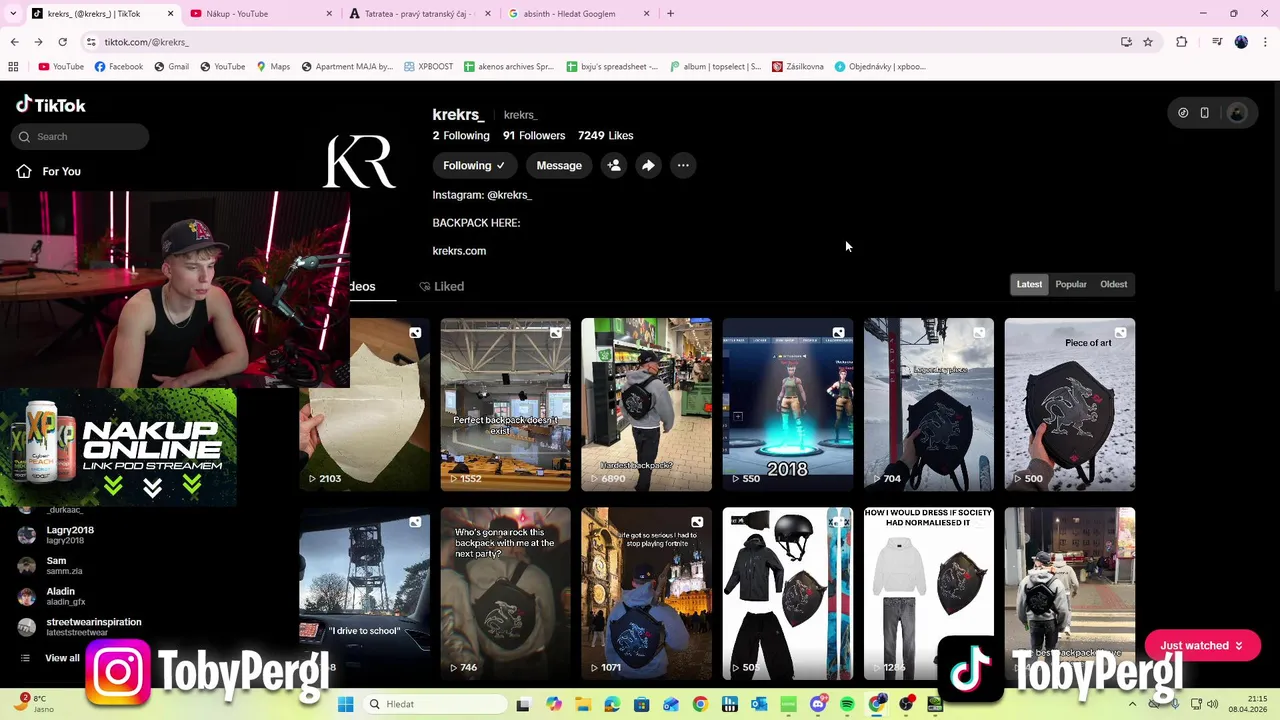1280x720 pixels.
Task: Sort videos by Popular
Action: tap(1070, 284)
